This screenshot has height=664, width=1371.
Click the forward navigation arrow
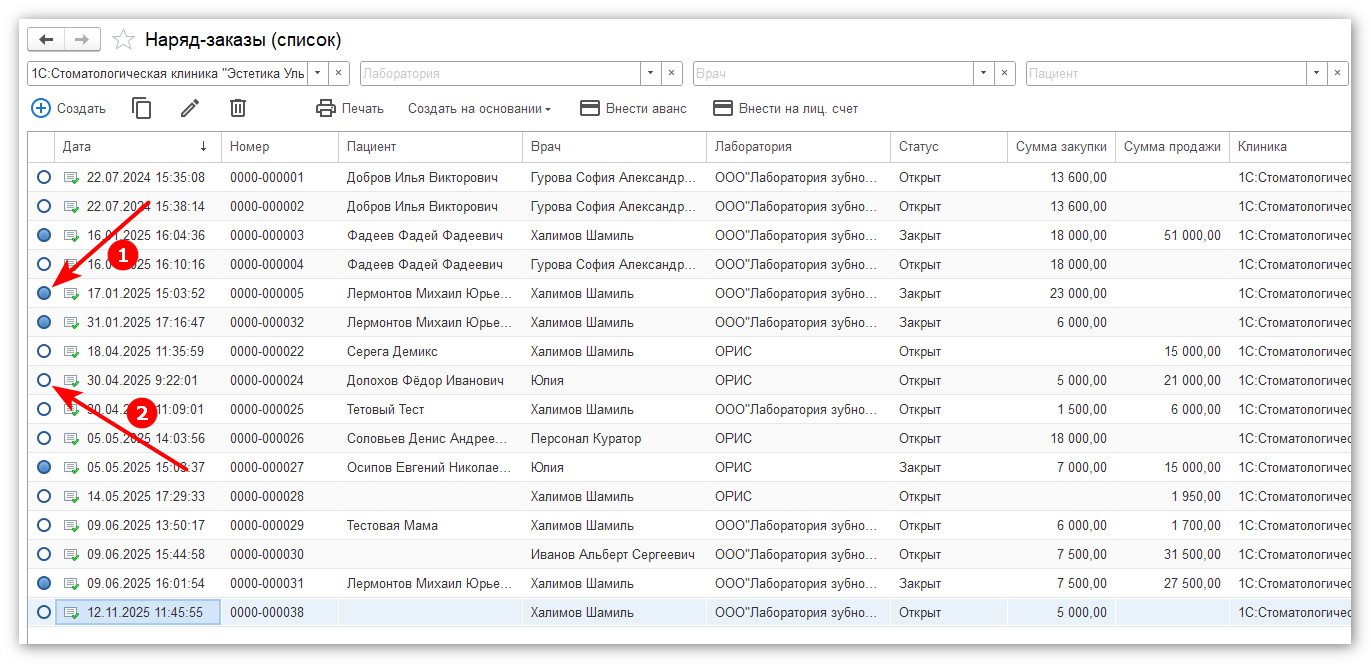click(82, 40)
